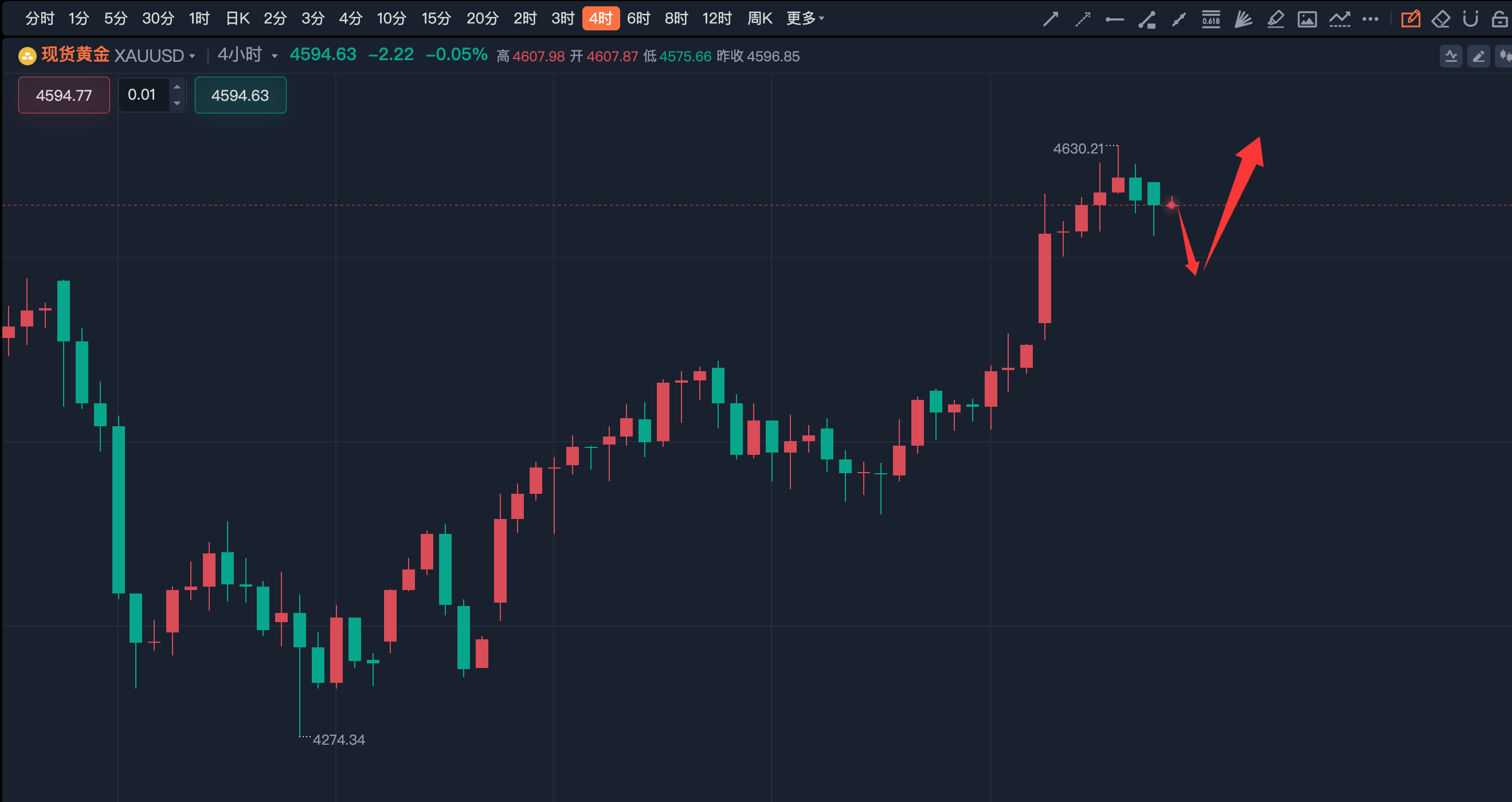The width and height of the screenshot is (1512, 802).
Task: Select the Fibonacci 0.618 retracement tool
Action: [x=1211, y=19]
